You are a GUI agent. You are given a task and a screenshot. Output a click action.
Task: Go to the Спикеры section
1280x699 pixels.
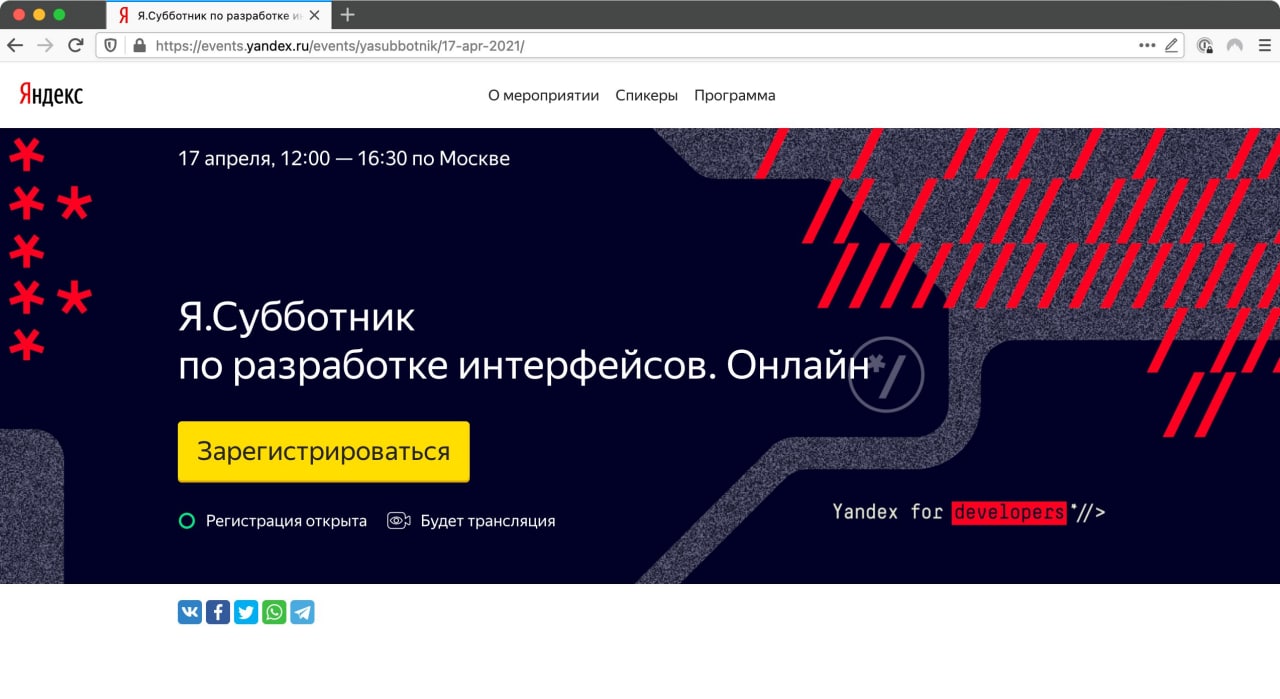tap(647, 96)
